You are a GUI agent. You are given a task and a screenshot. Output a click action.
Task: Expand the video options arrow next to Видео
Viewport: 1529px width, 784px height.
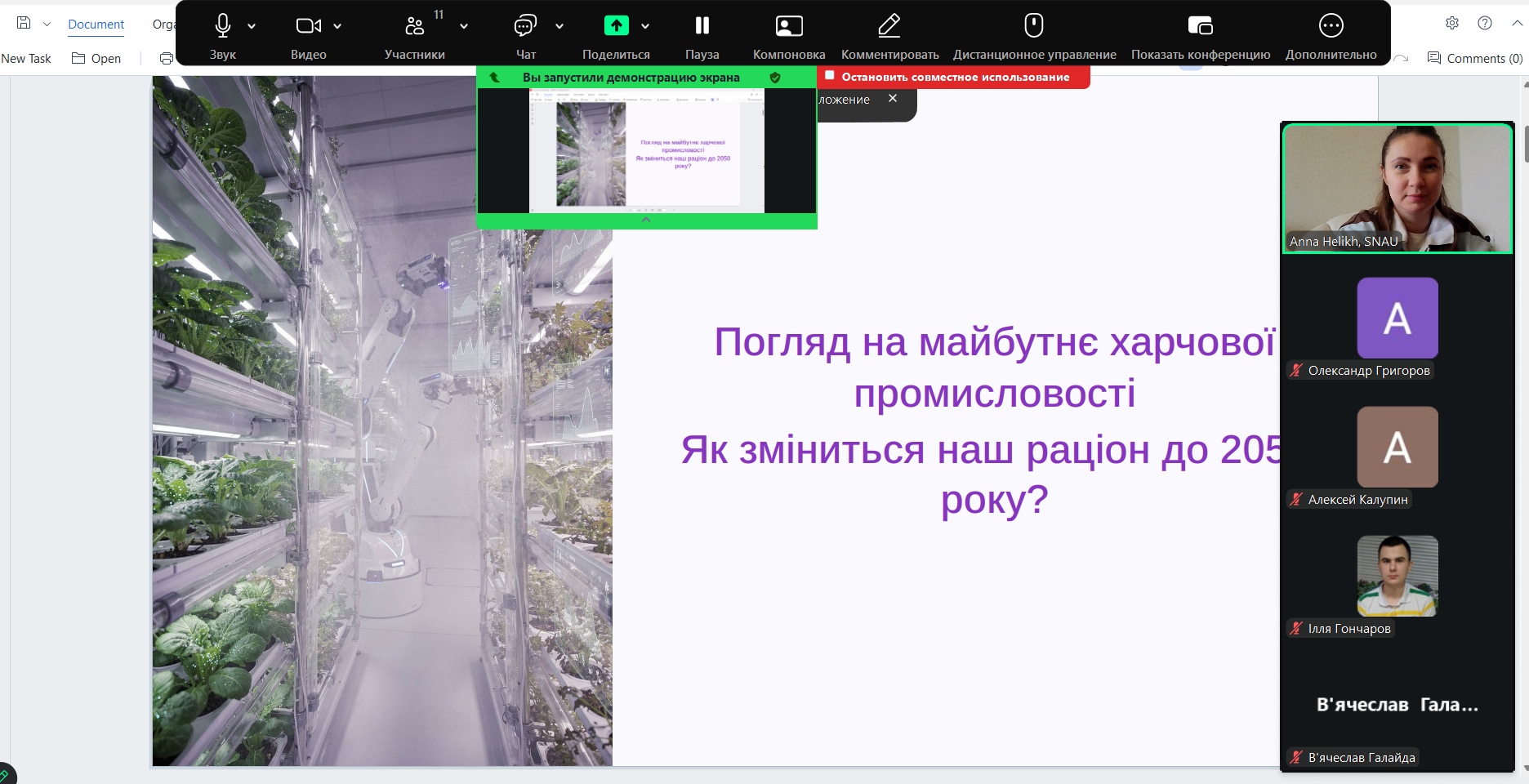(x=337, y=26)
